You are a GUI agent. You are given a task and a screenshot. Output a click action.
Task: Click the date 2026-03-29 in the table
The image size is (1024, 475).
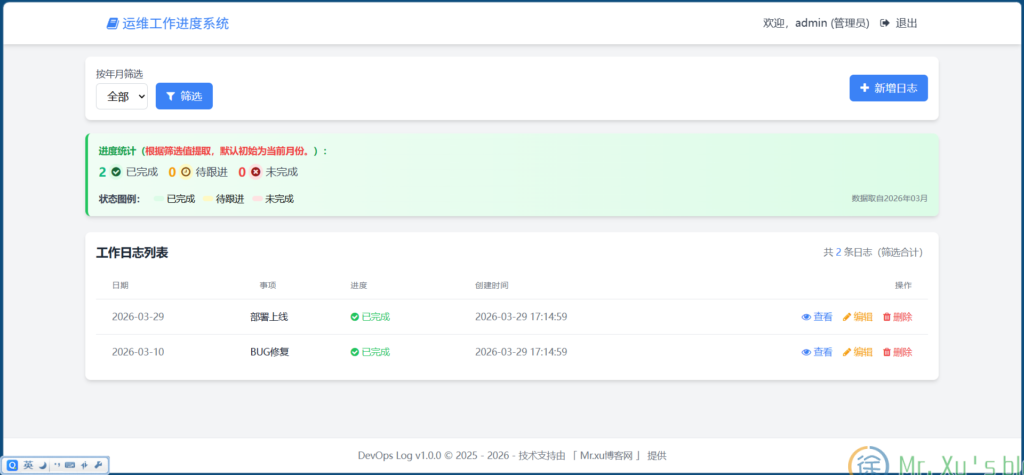click(138, 317)
